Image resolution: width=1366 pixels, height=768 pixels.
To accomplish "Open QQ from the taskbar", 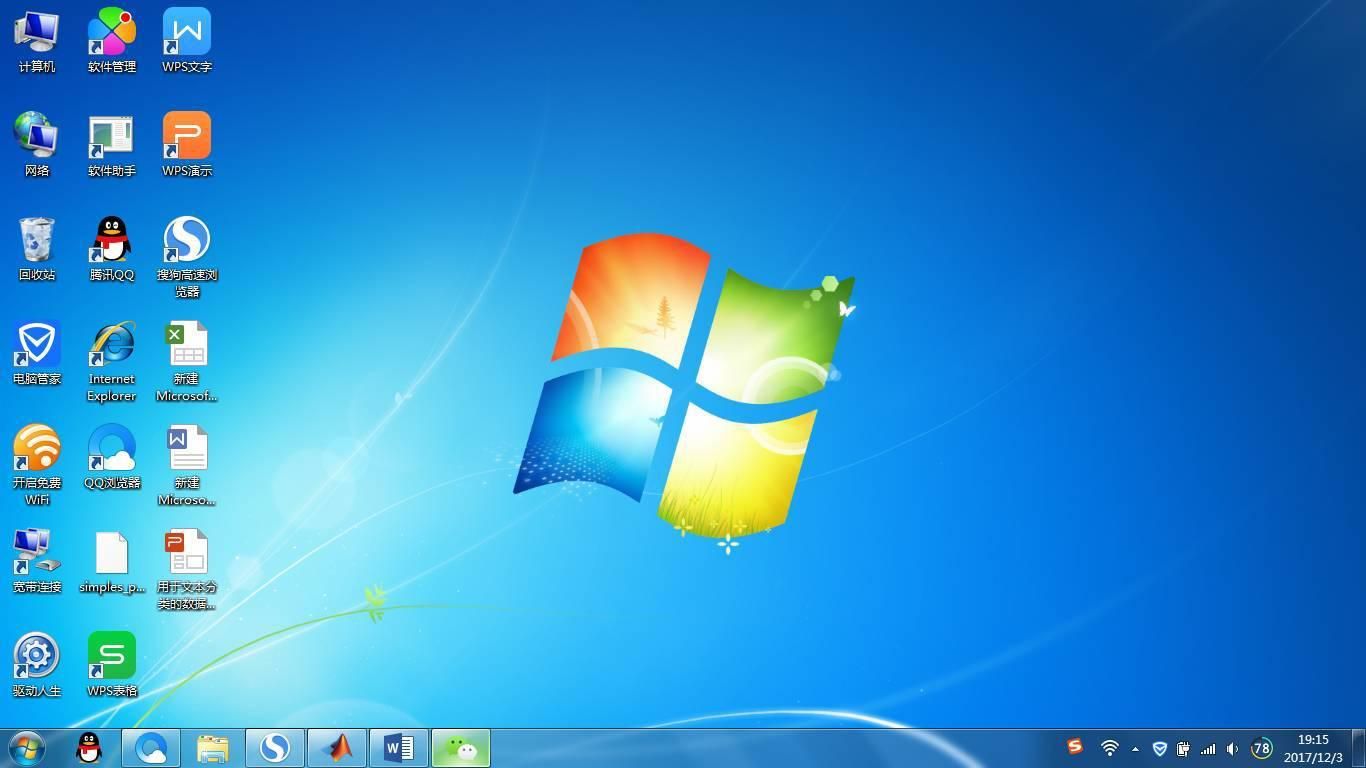I will coord(89,748).
